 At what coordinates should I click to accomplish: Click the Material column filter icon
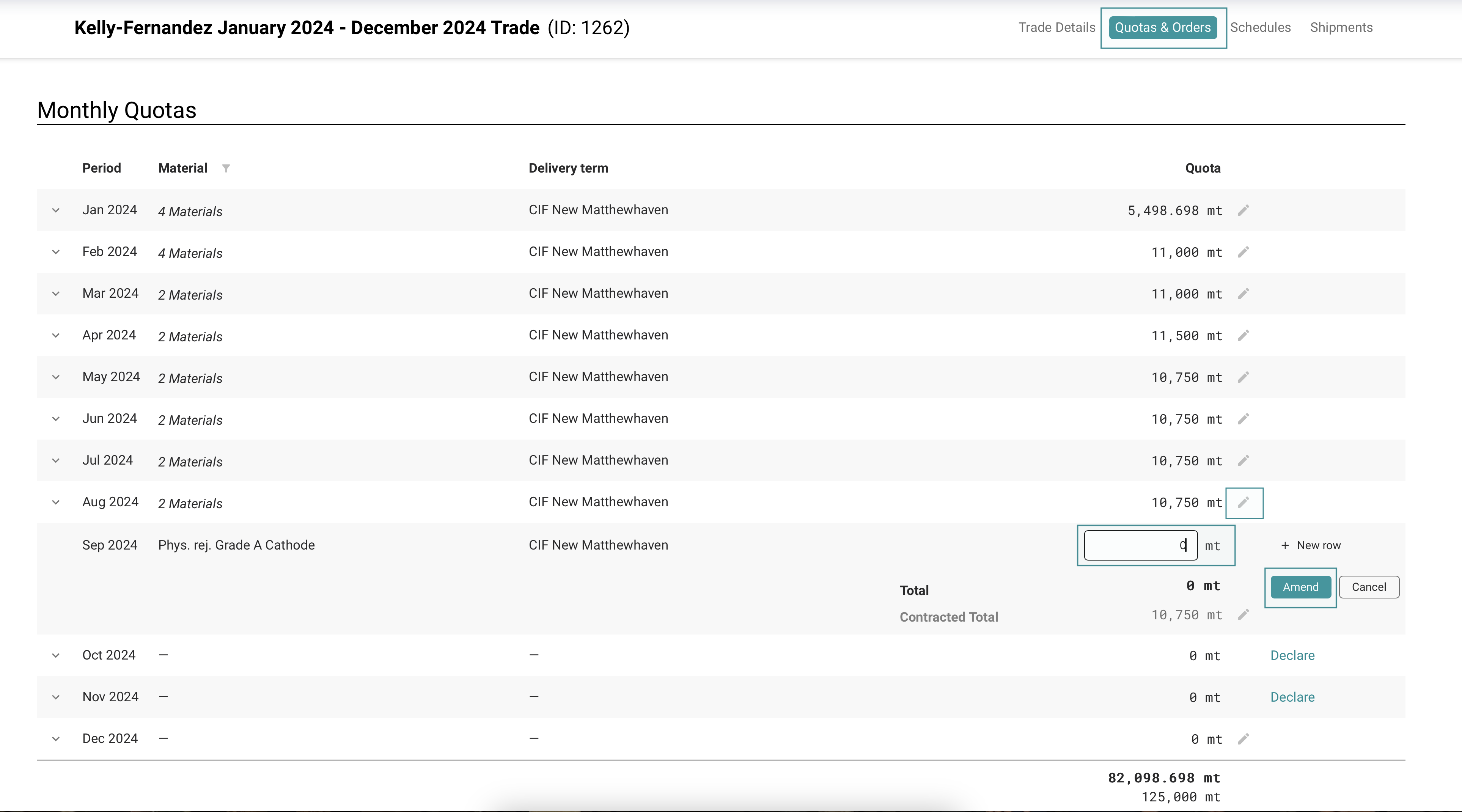226,168
